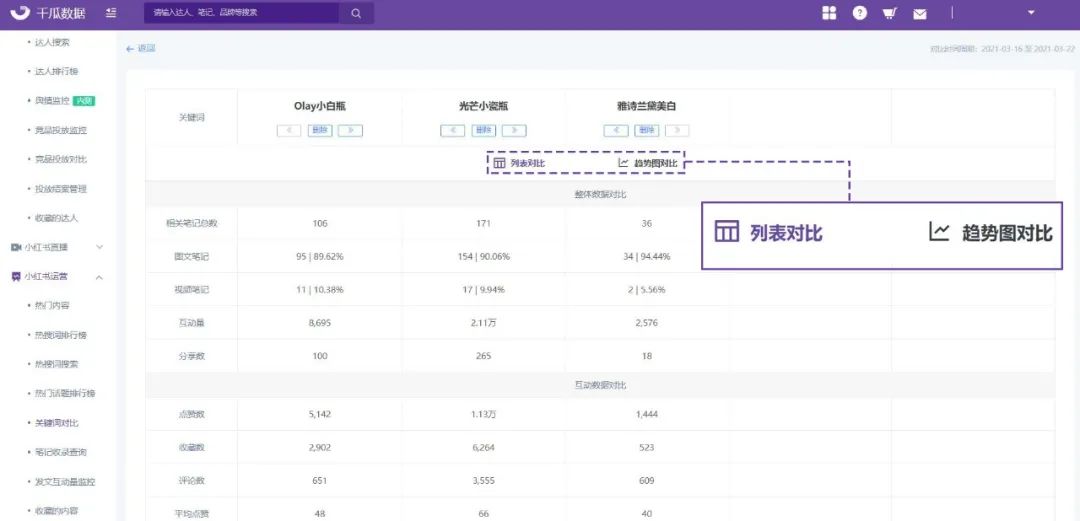Click the value 106 in 相关笔记总数 row
This screenshot has height=521, width=1080.
(320, 223)
